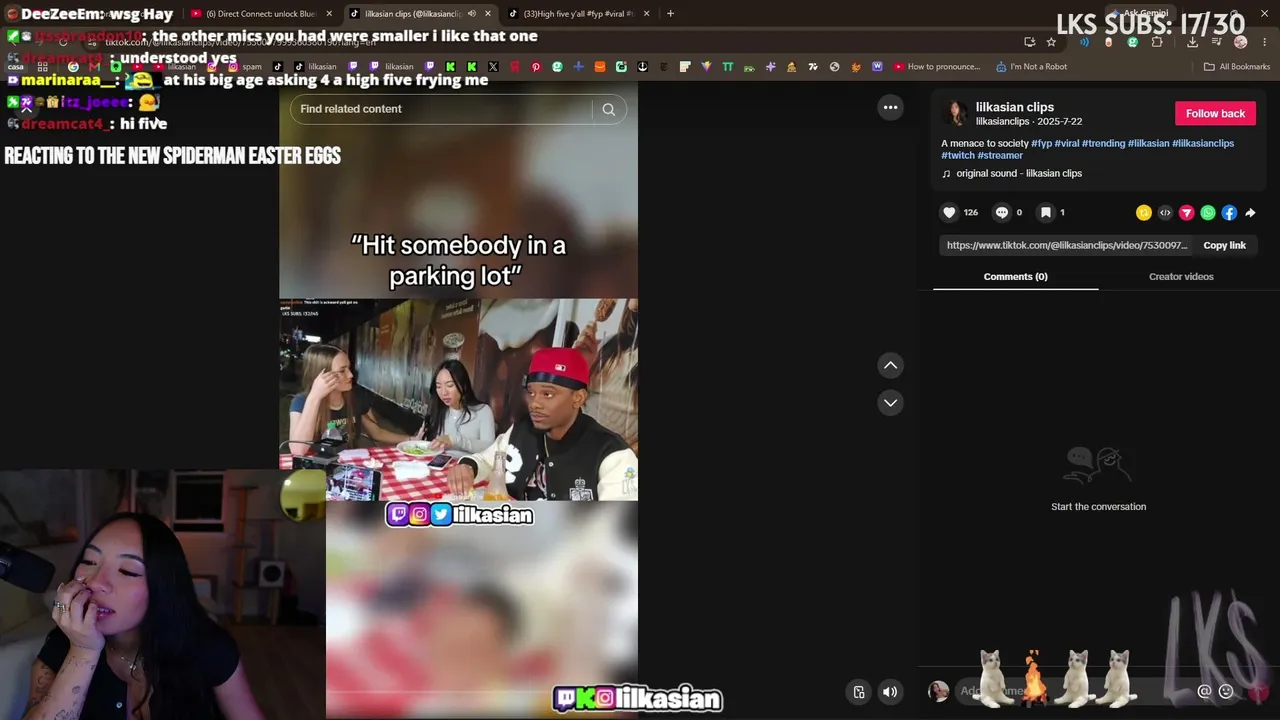Viewport: 1280px width, 720px height.
Task: Expand the All Bookmarks folder
Action: (1237, 67)
